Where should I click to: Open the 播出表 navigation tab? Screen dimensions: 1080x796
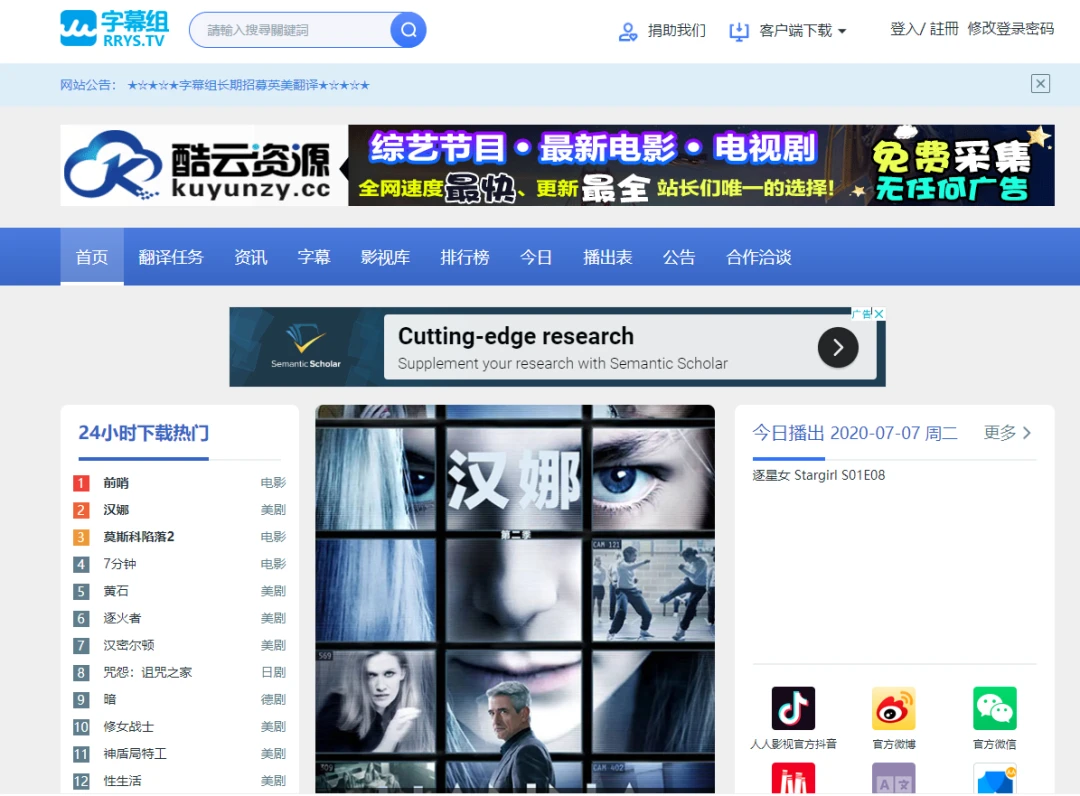[608, 257]
